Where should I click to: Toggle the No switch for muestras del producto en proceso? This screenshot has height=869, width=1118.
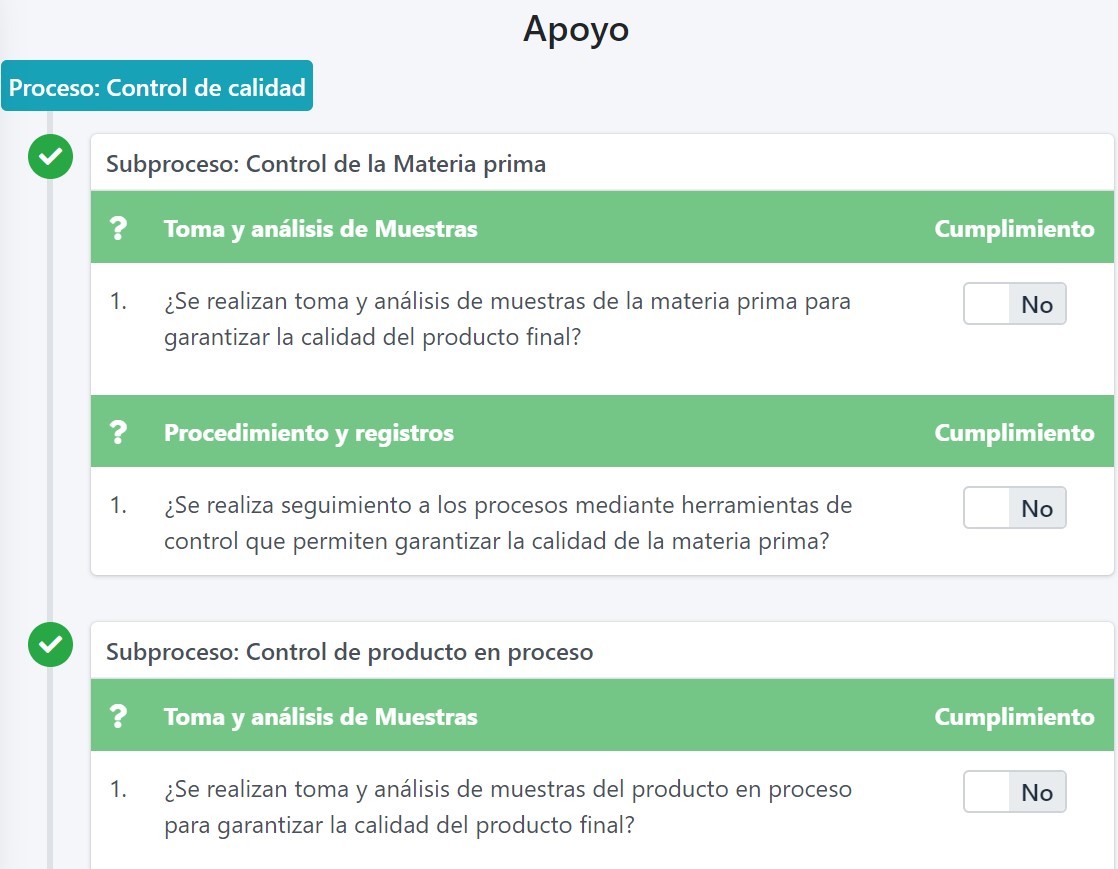(x=1014, y=791)
